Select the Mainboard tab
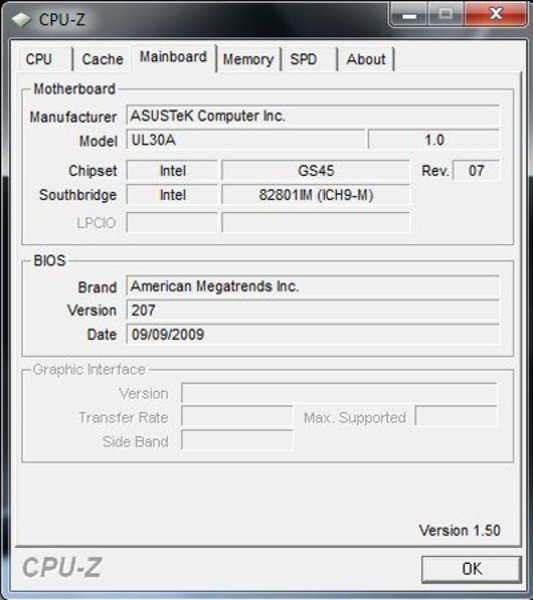 pos(173,57)
